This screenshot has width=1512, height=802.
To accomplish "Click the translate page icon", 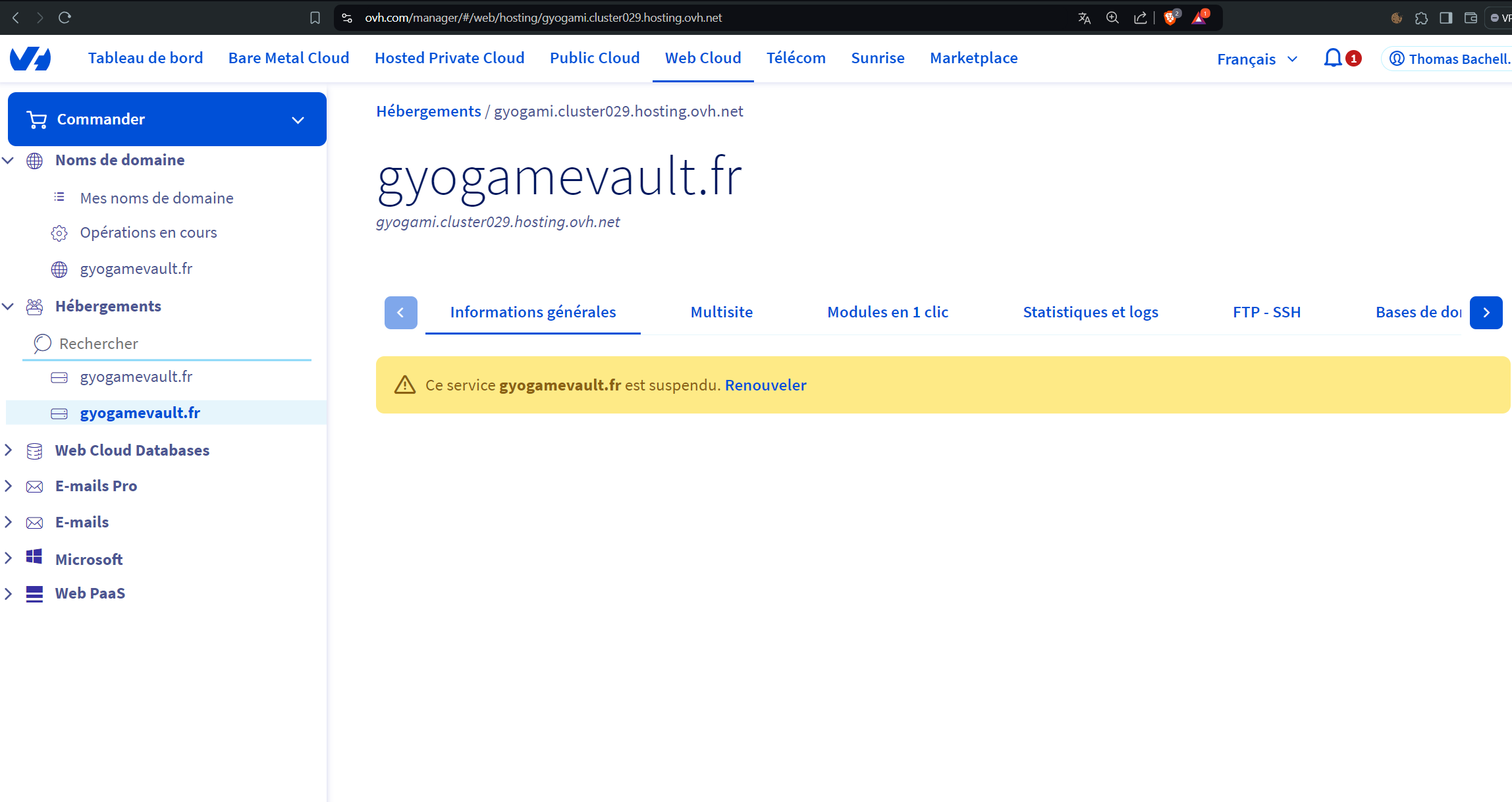I will [1084, 18].
